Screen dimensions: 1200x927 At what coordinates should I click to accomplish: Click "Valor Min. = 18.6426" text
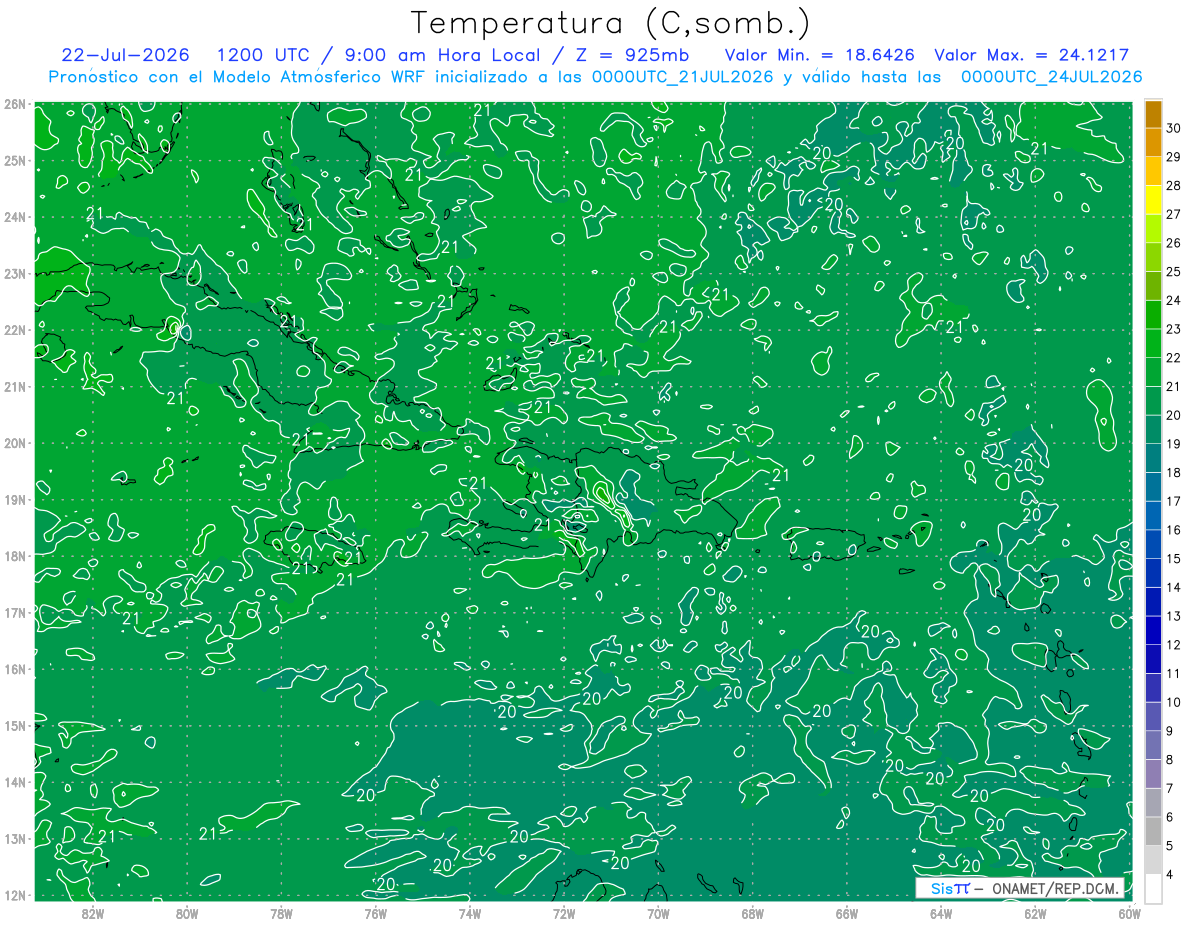point(820,55)
